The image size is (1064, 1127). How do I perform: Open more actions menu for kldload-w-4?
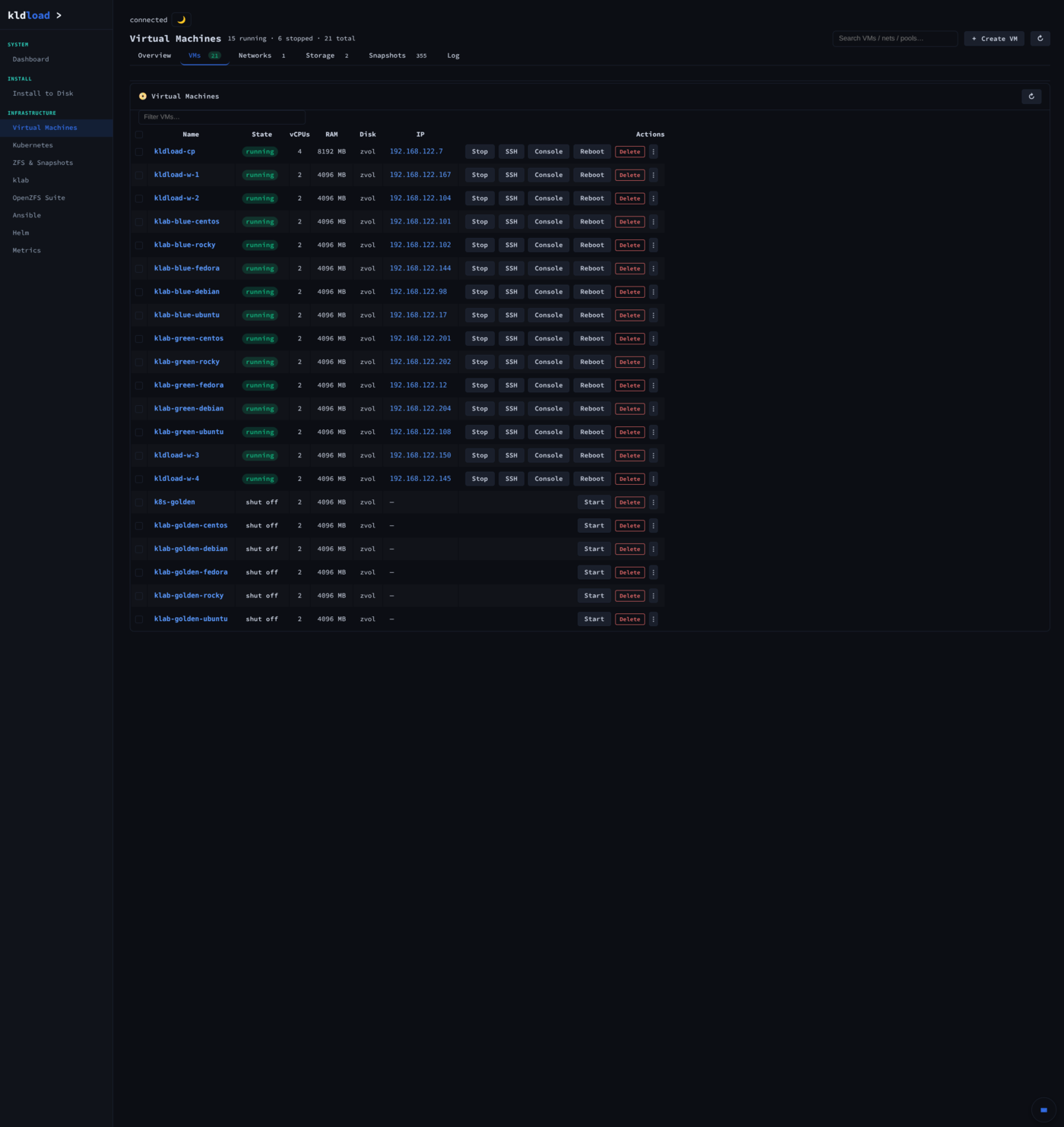pos(653,479)
